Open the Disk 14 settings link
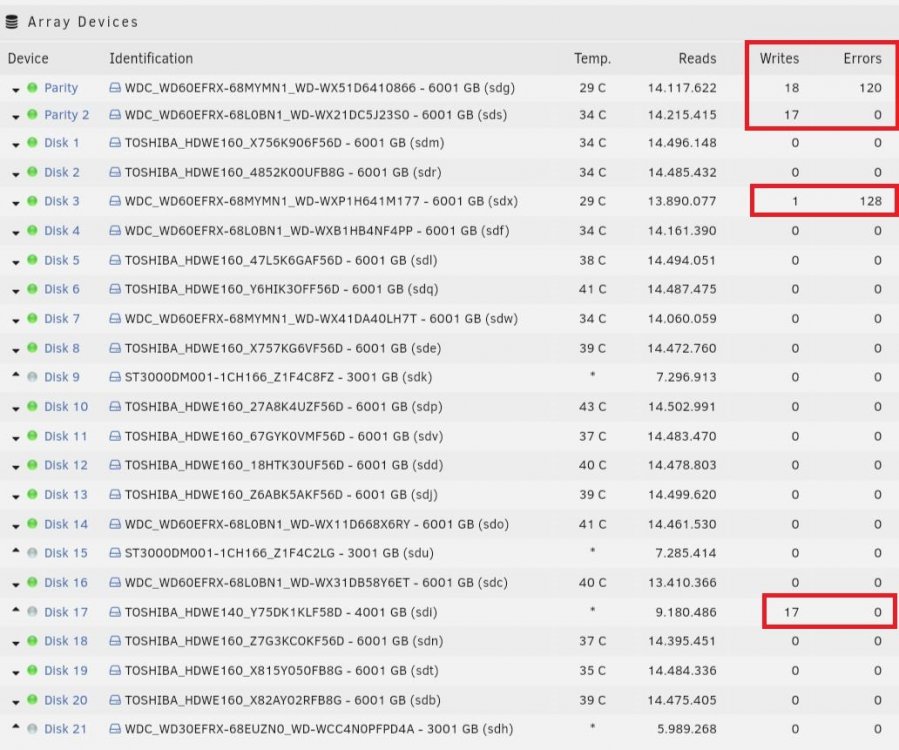The height and width of the screenshot is (750, 899). click(x=66, y=524)
